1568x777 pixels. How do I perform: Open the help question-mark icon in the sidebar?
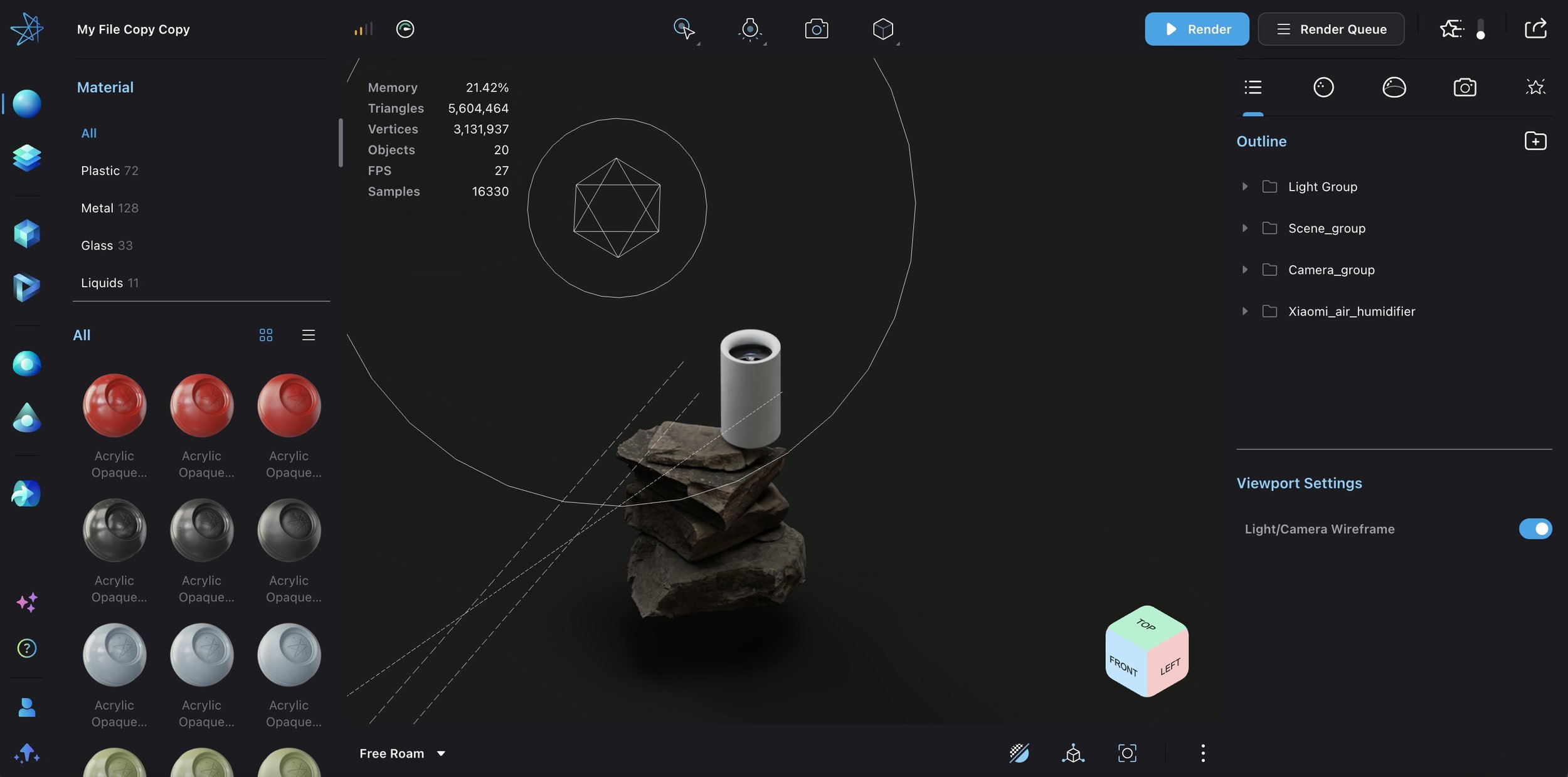point(26,648)
